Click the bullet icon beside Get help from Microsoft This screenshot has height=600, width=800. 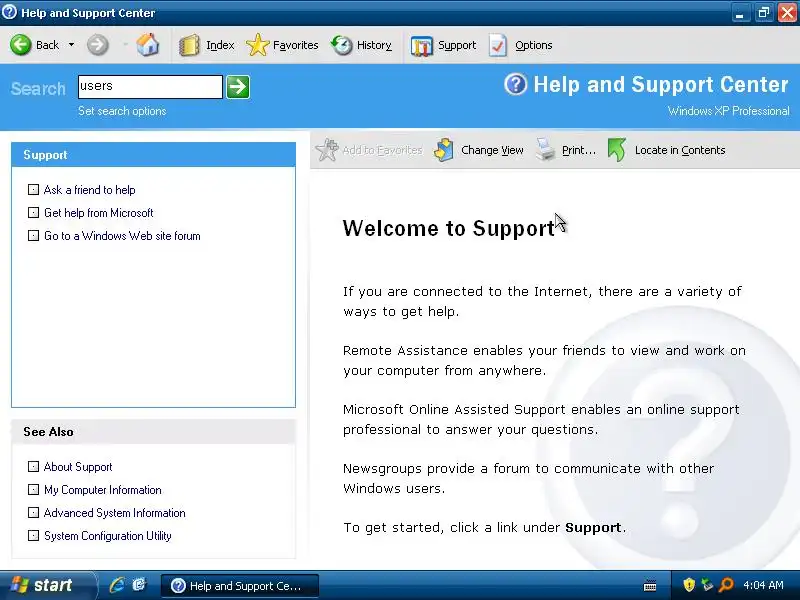coord(33,212)
